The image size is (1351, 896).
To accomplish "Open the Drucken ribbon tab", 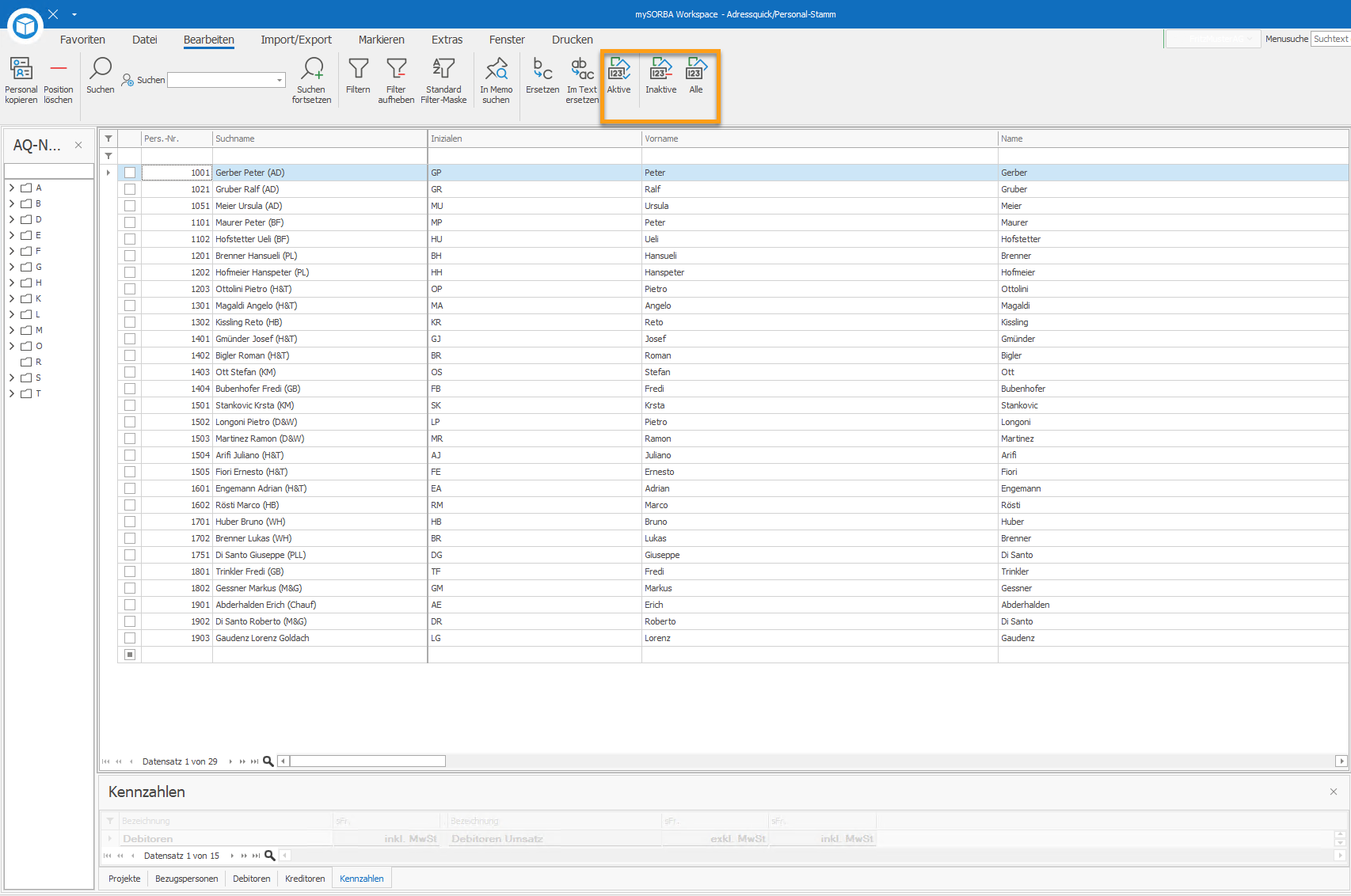I will tap(573, 40).
